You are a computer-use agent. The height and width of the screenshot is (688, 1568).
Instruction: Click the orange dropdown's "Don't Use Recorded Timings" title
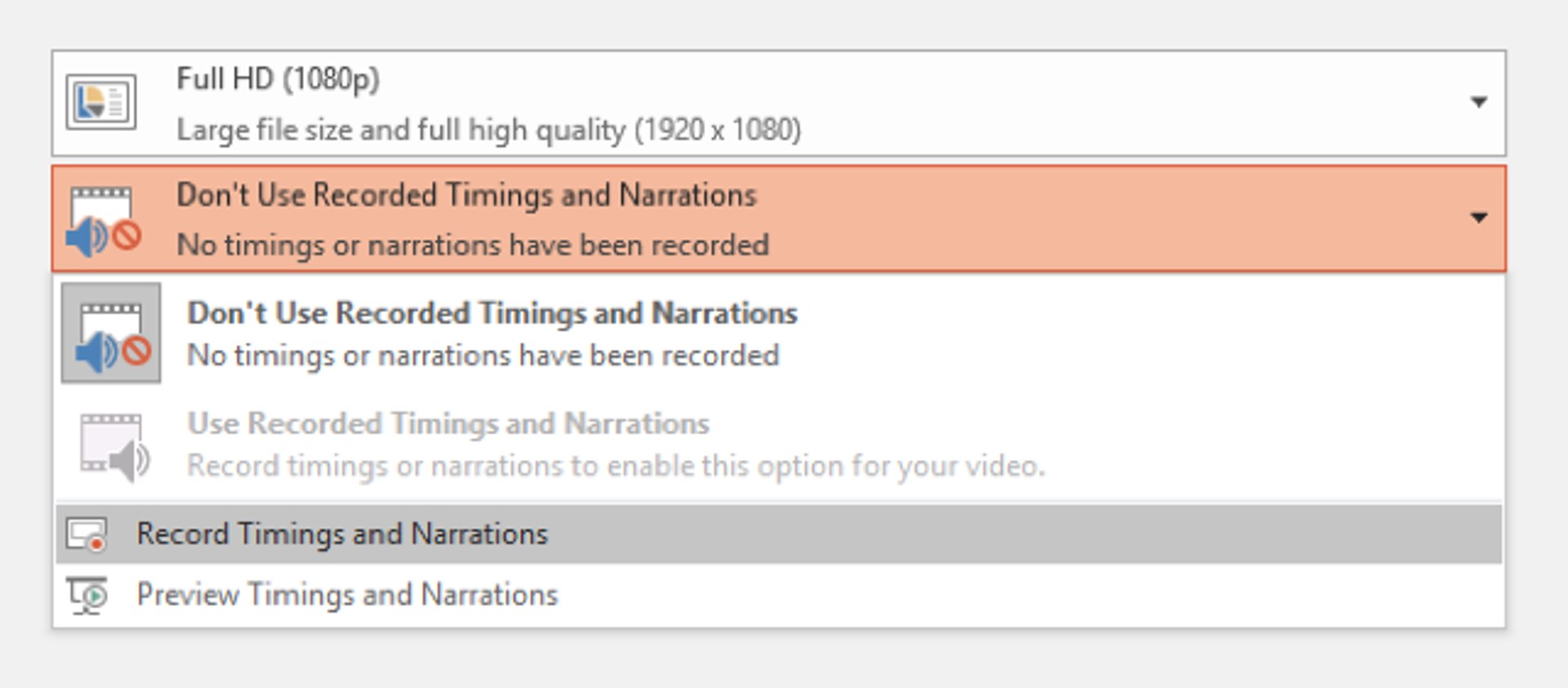pyautogui.click(x=466, y=195)
